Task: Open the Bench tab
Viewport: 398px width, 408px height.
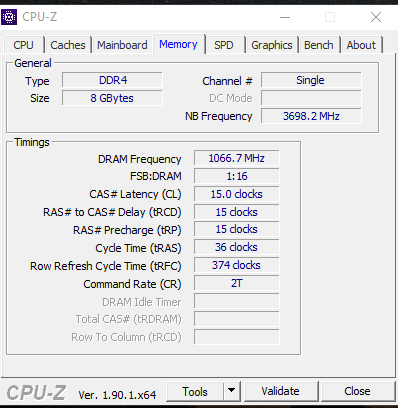Action: pos(319,45)
